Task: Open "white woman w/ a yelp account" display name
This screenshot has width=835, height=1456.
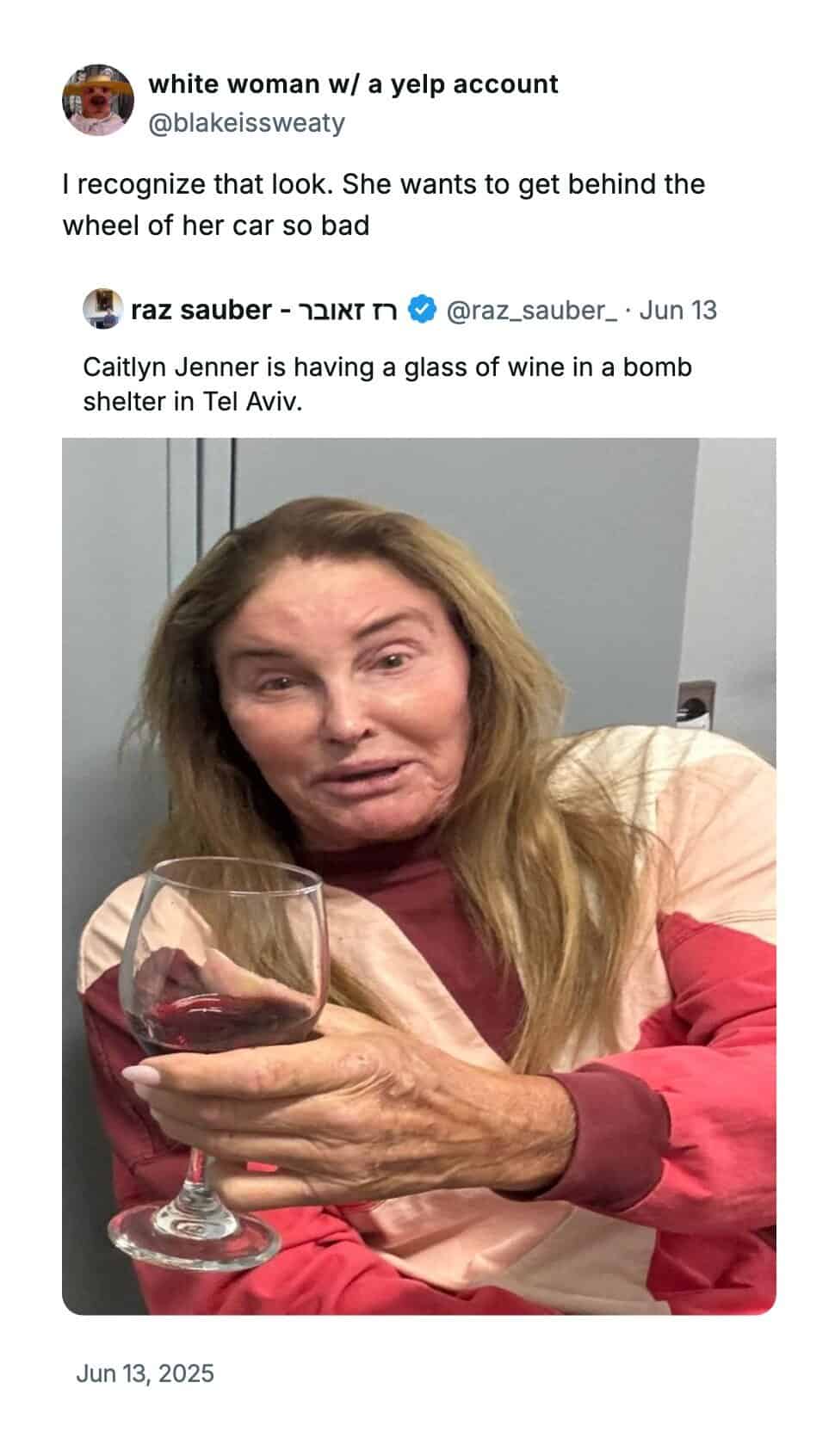Action: (353, 83)
